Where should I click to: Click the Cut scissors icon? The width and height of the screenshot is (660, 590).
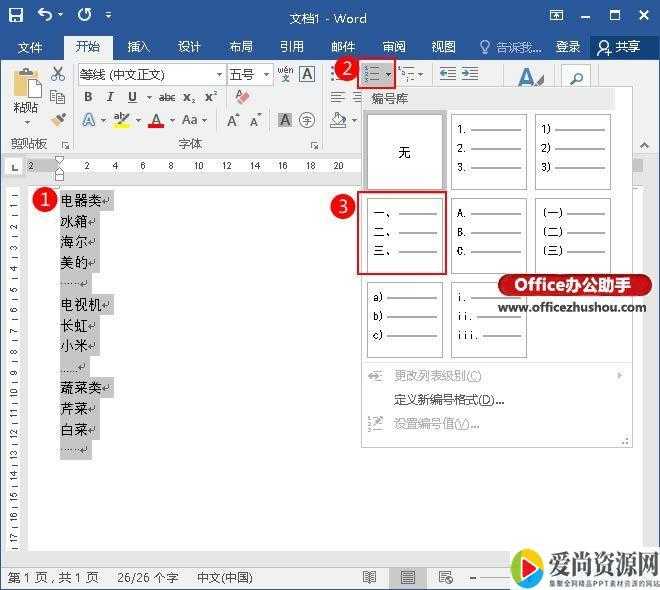click(x=58, y=74)
